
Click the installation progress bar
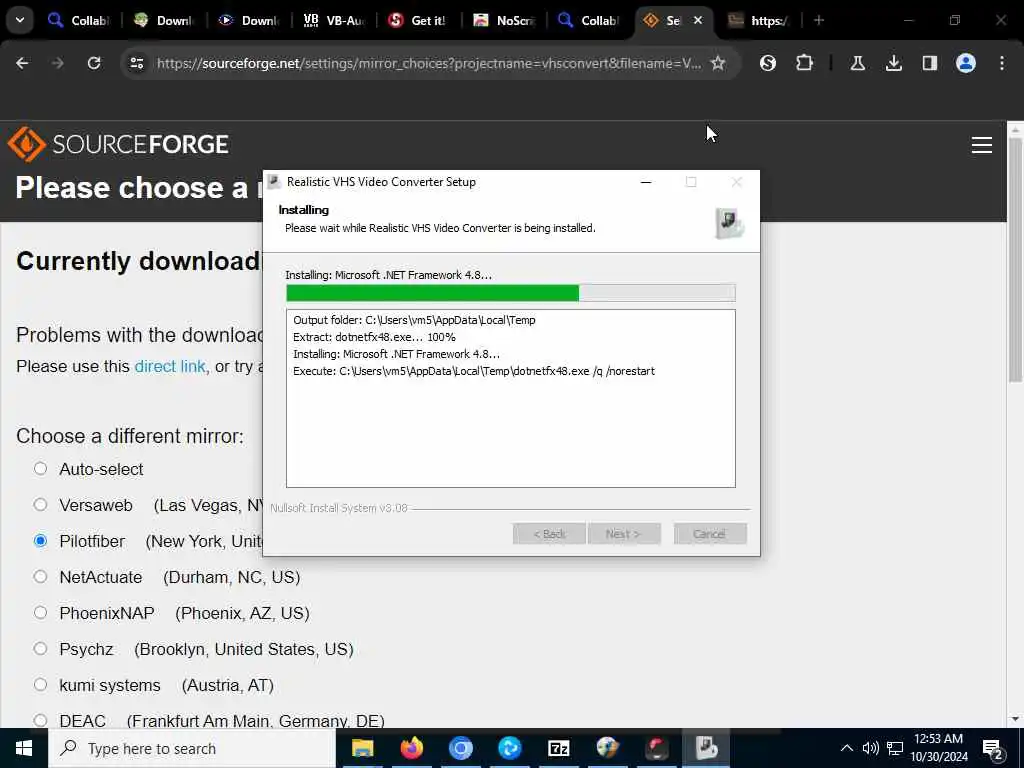[x=511, y=293]
